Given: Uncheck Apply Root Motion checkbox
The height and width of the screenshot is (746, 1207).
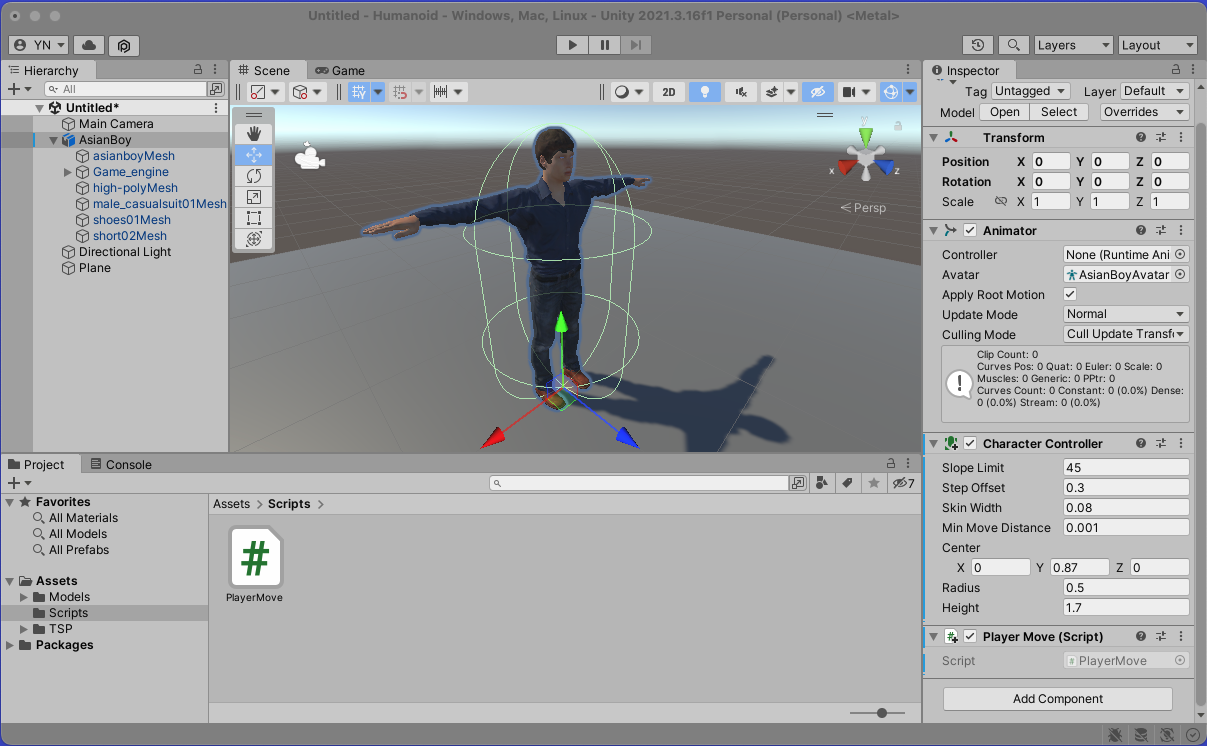Looking at the screenshot, I should pyautogui.click(x=1070, y=295).
